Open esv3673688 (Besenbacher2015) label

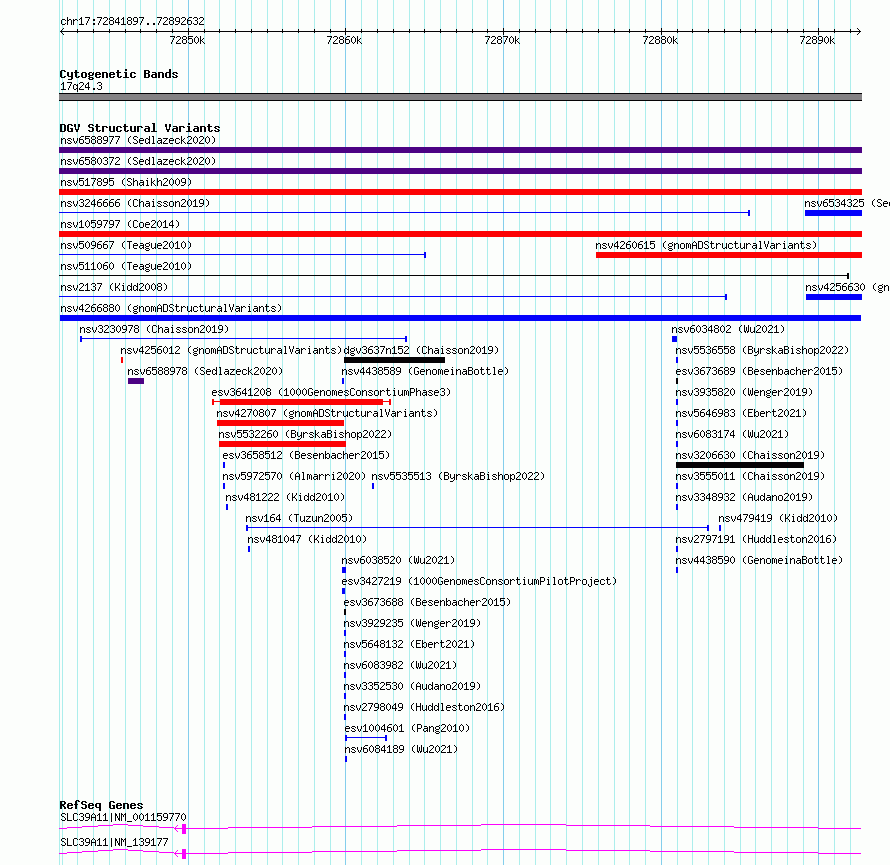tap(427, 602)
